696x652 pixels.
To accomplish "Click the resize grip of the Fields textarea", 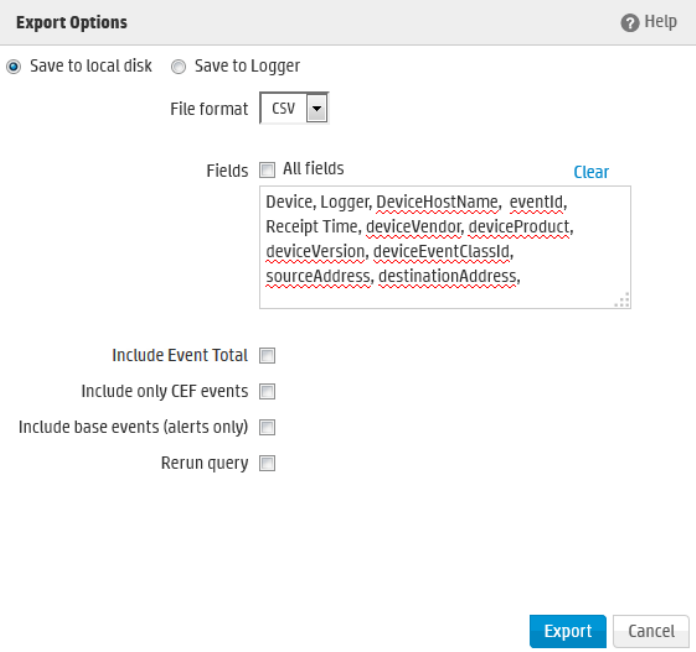I will point(622,300).
